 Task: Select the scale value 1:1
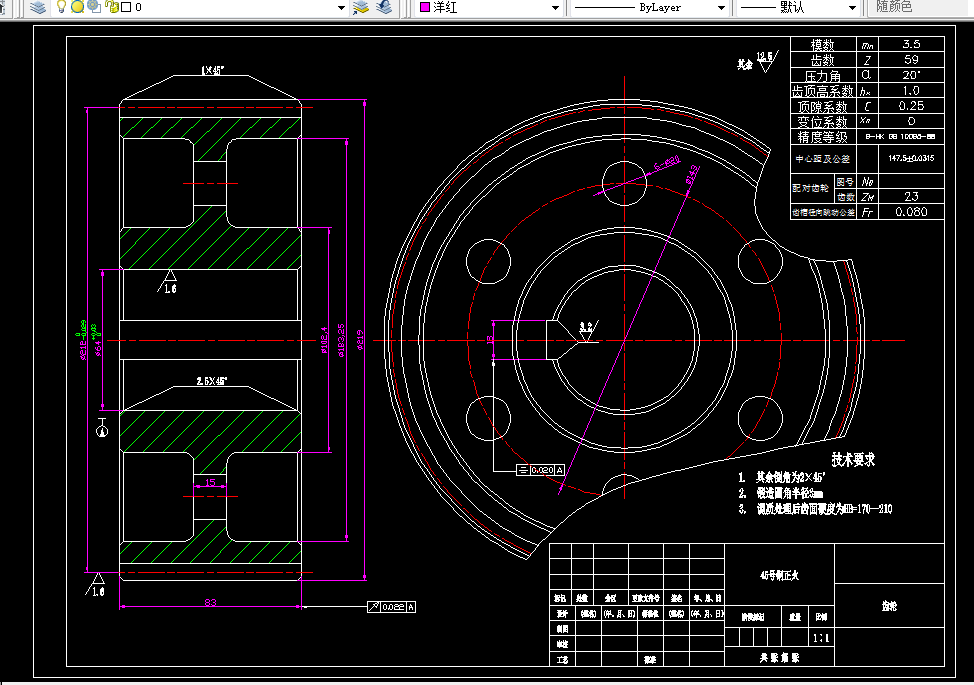pyautogui.click(x=821, y=638)
